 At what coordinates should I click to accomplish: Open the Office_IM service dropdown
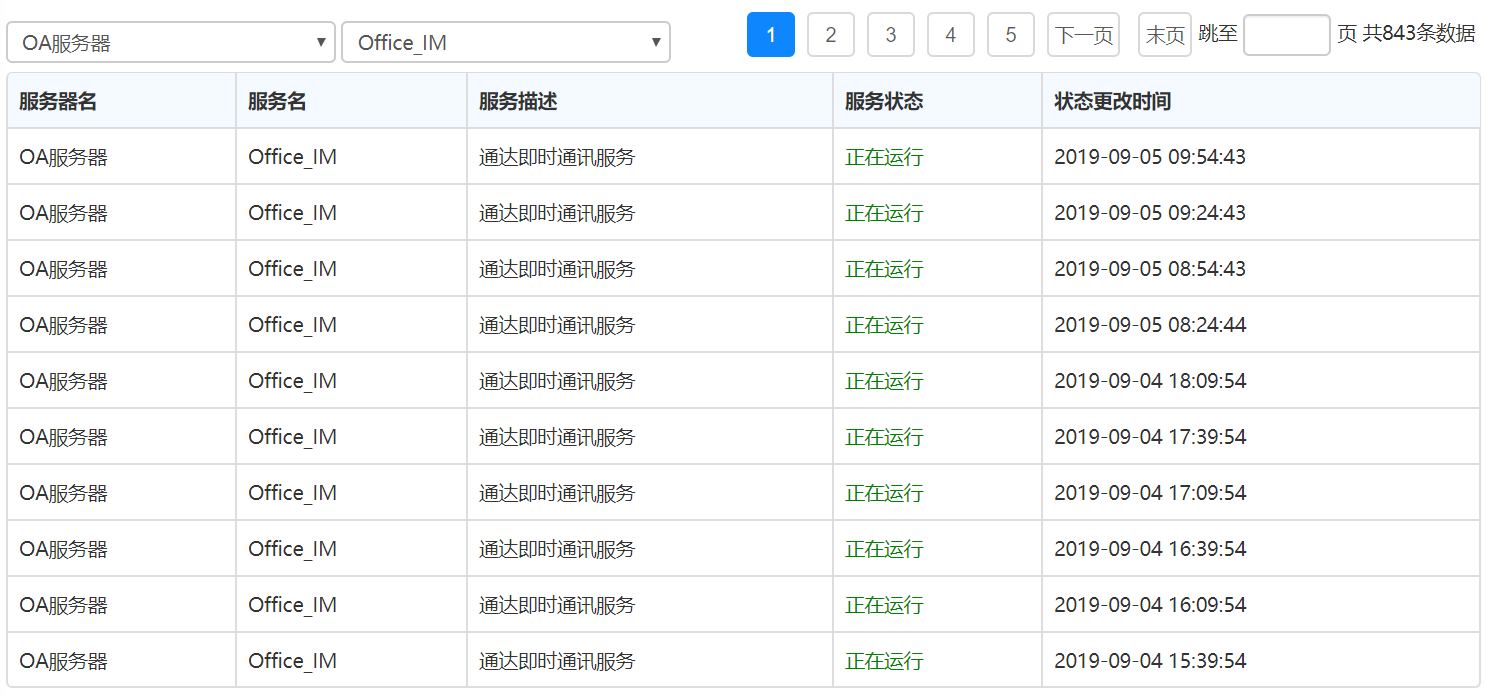(x=505, y=43)
